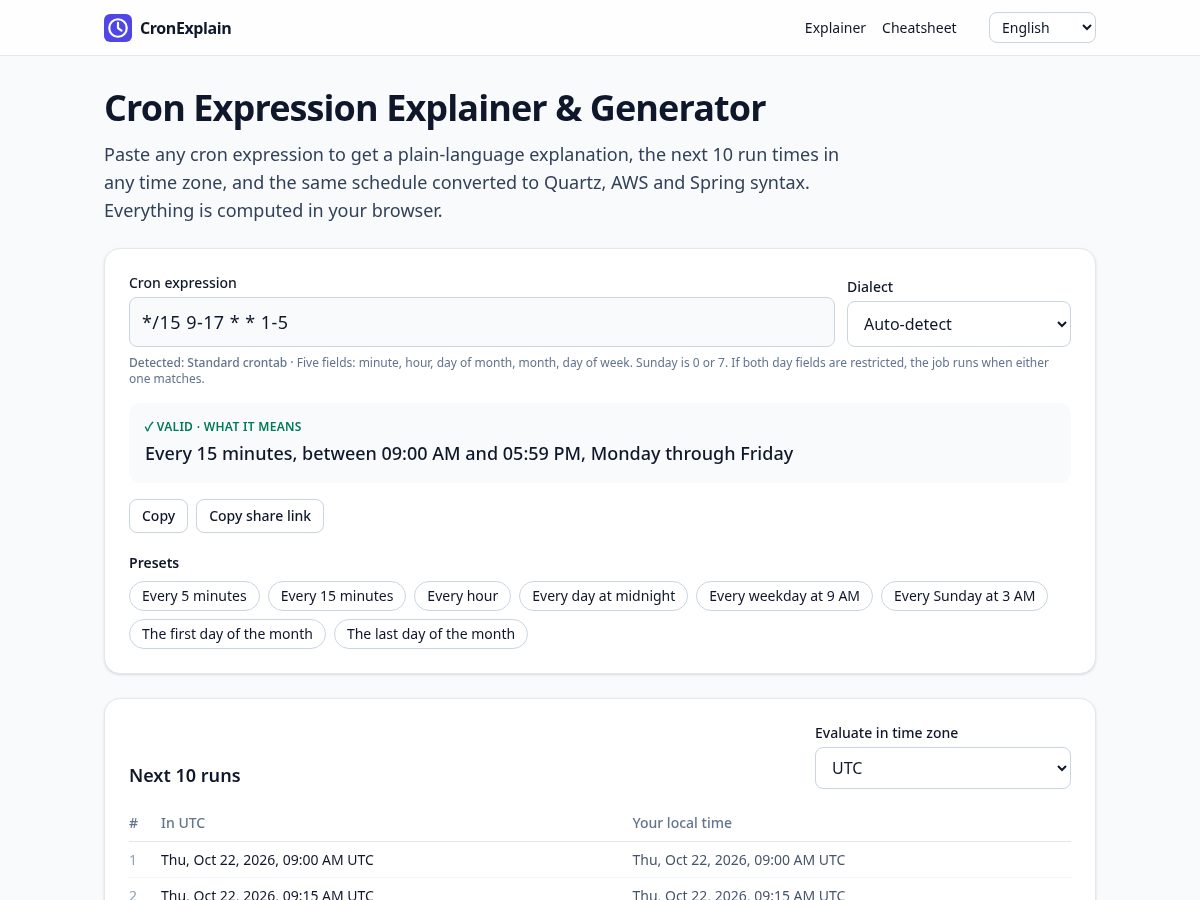The image size is (1200, 900).
Task: Select the Every day at midnight preset
Action: coord(603,596)
